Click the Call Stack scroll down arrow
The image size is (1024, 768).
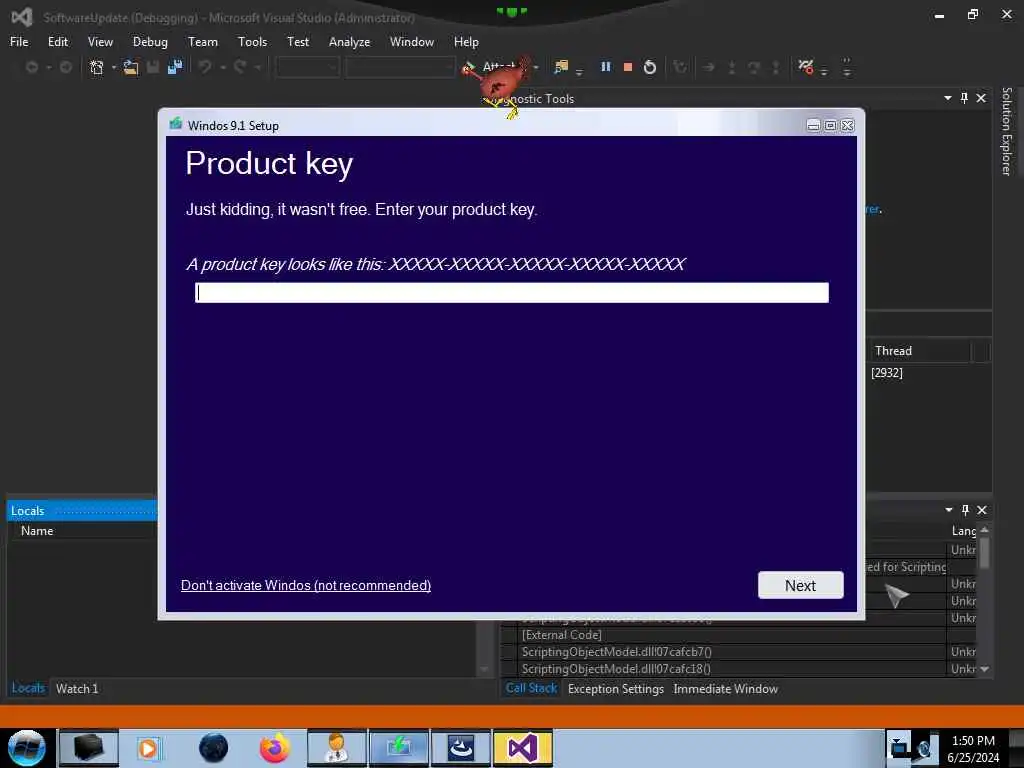coord(984,669)
